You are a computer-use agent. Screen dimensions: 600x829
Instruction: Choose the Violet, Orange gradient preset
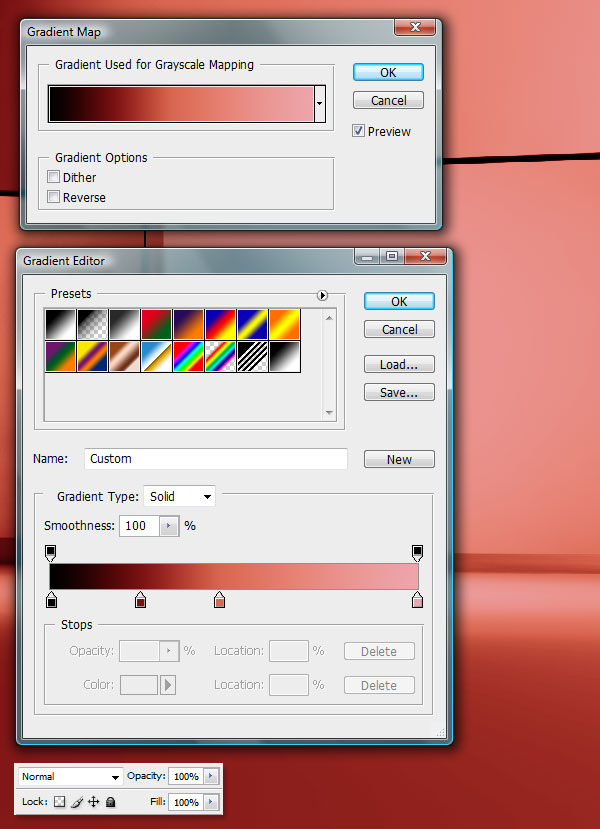click(188, 325)
